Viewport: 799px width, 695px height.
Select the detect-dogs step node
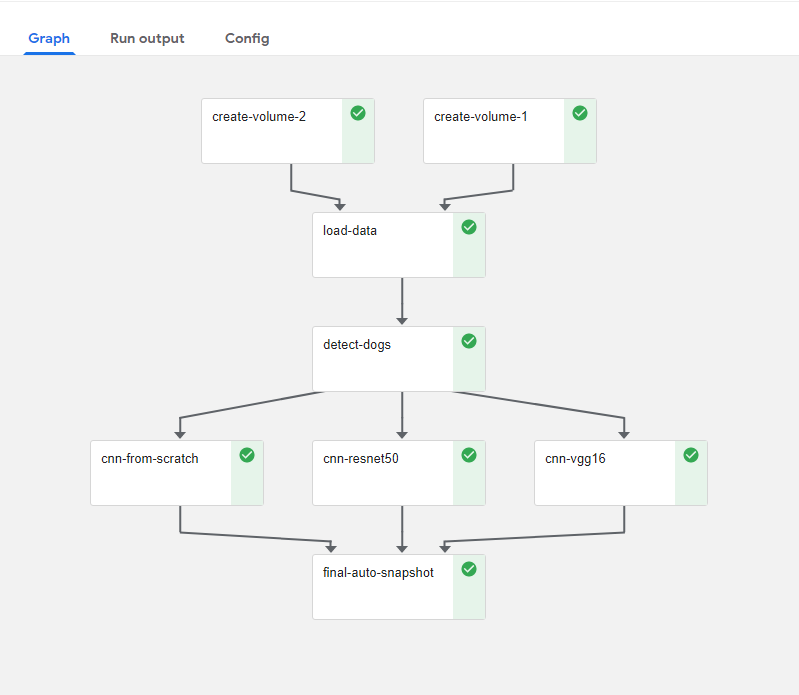pyautogui.click(x=357, y=345)
